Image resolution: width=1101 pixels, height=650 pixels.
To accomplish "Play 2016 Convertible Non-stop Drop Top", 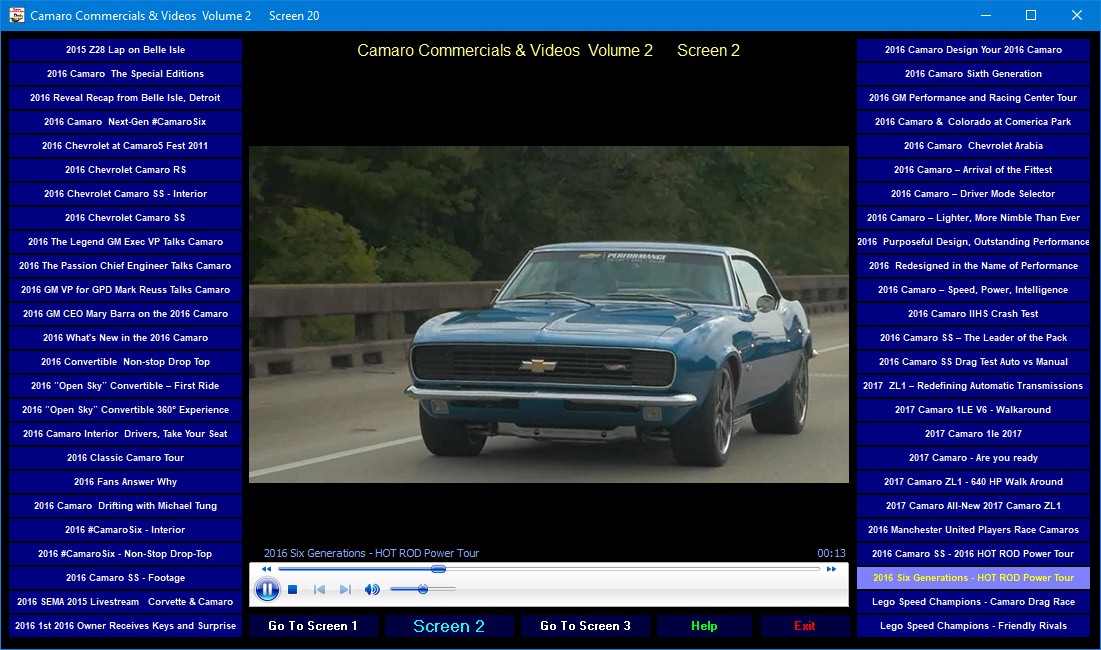I will coord(126,362).
